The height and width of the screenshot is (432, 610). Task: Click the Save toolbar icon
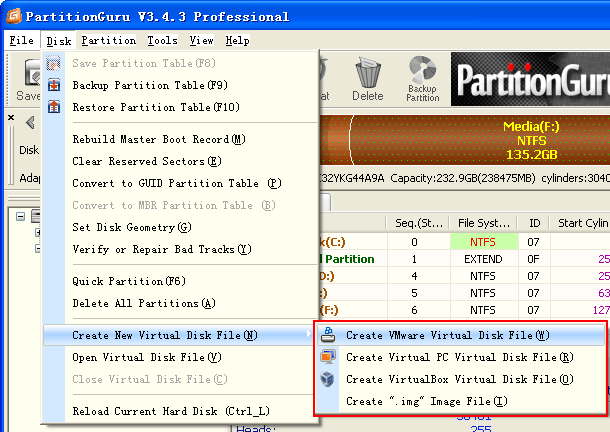(x=33, y=73)
